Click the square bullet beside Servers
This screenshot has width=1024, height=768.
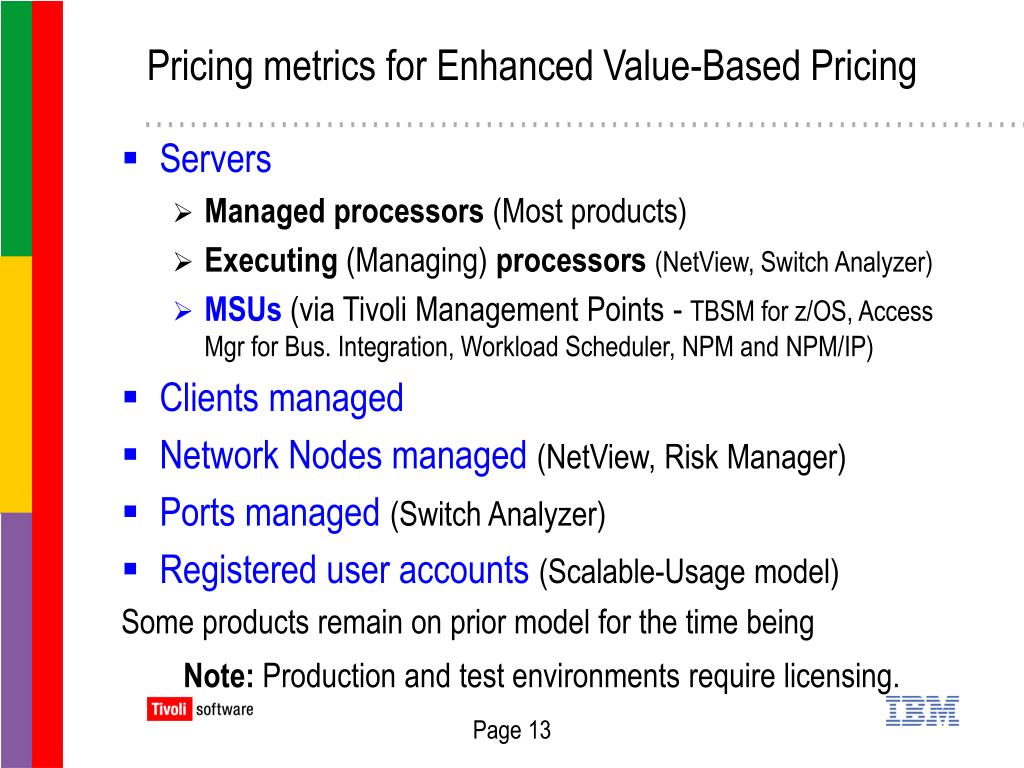(x=131, y=157)
